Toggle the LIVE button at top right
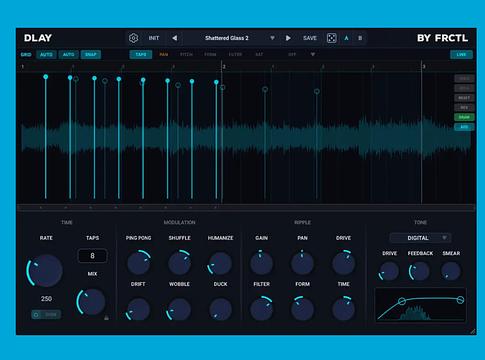This screenshot has width=485, height=360. 461,54
